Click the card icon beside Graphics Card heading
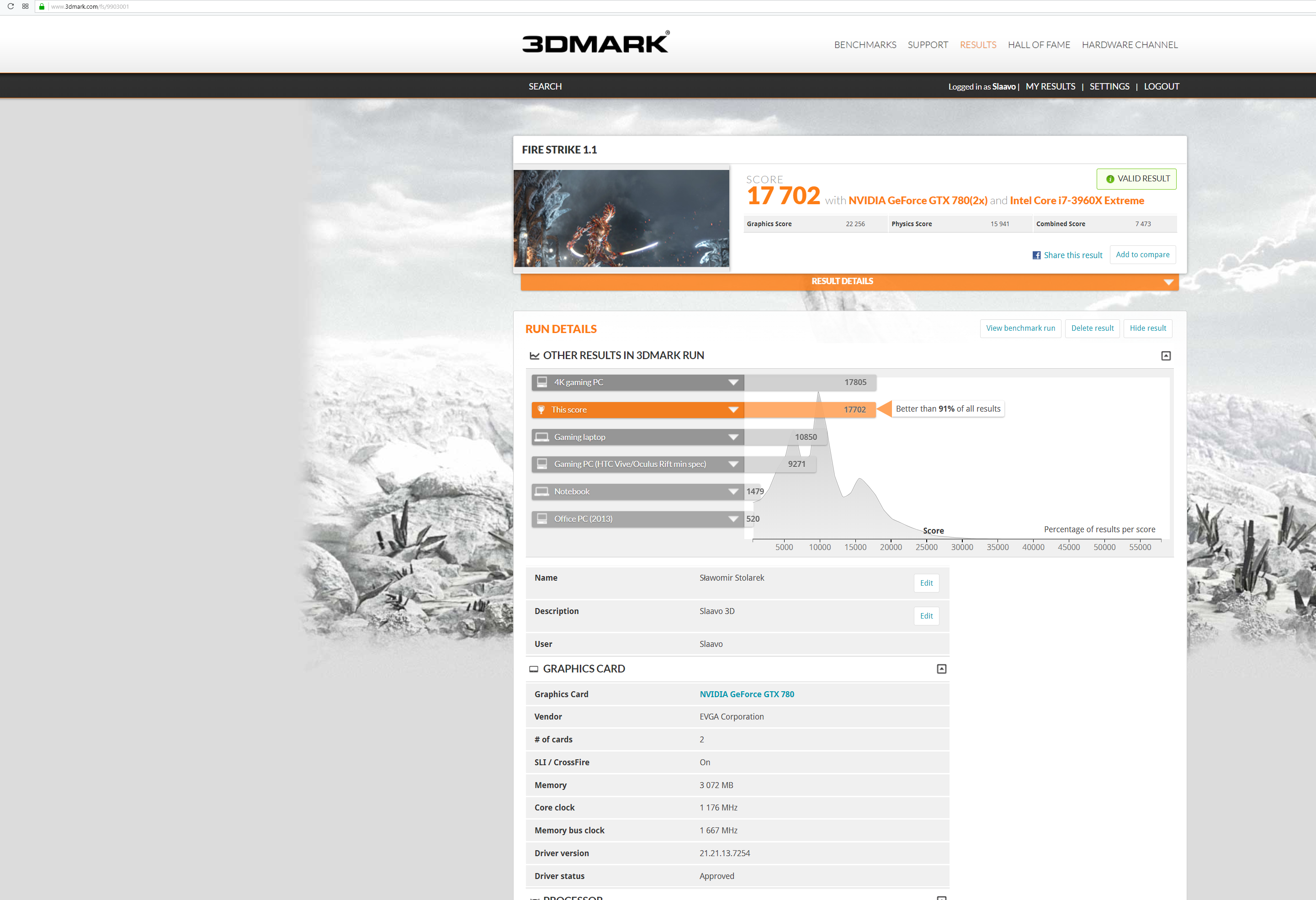The height and width of the screenshot is (900, 1316). (533, 669)
